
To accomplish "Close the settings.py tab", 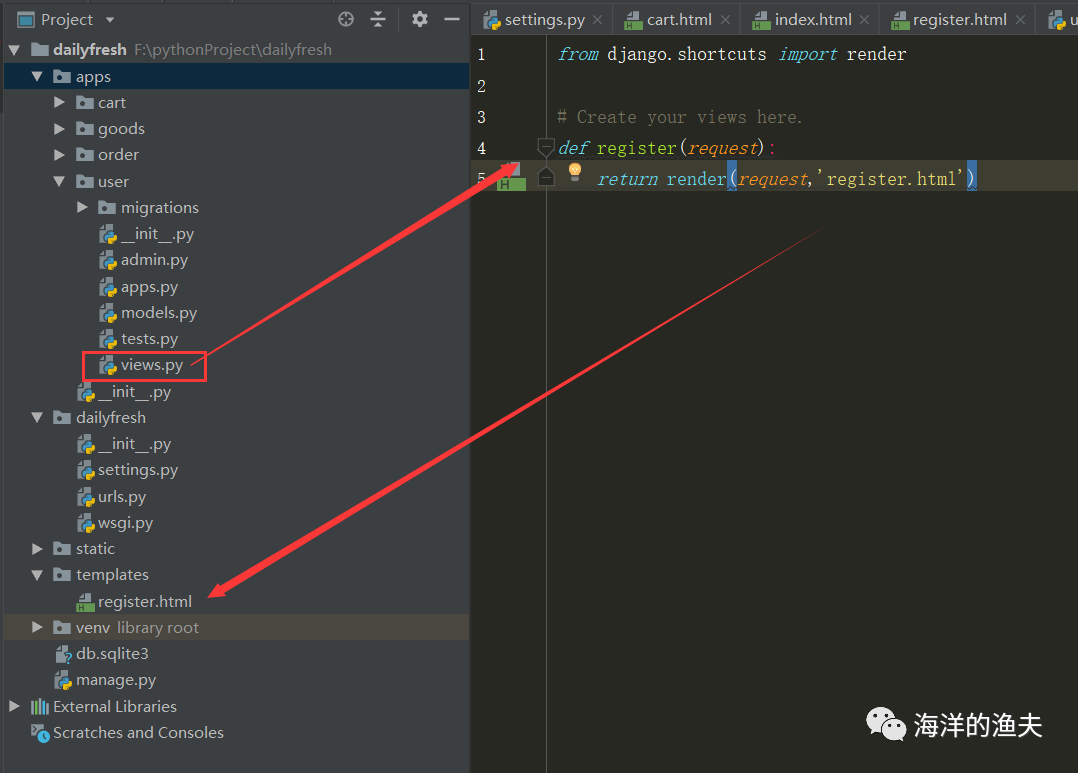I will pos(597,20).
